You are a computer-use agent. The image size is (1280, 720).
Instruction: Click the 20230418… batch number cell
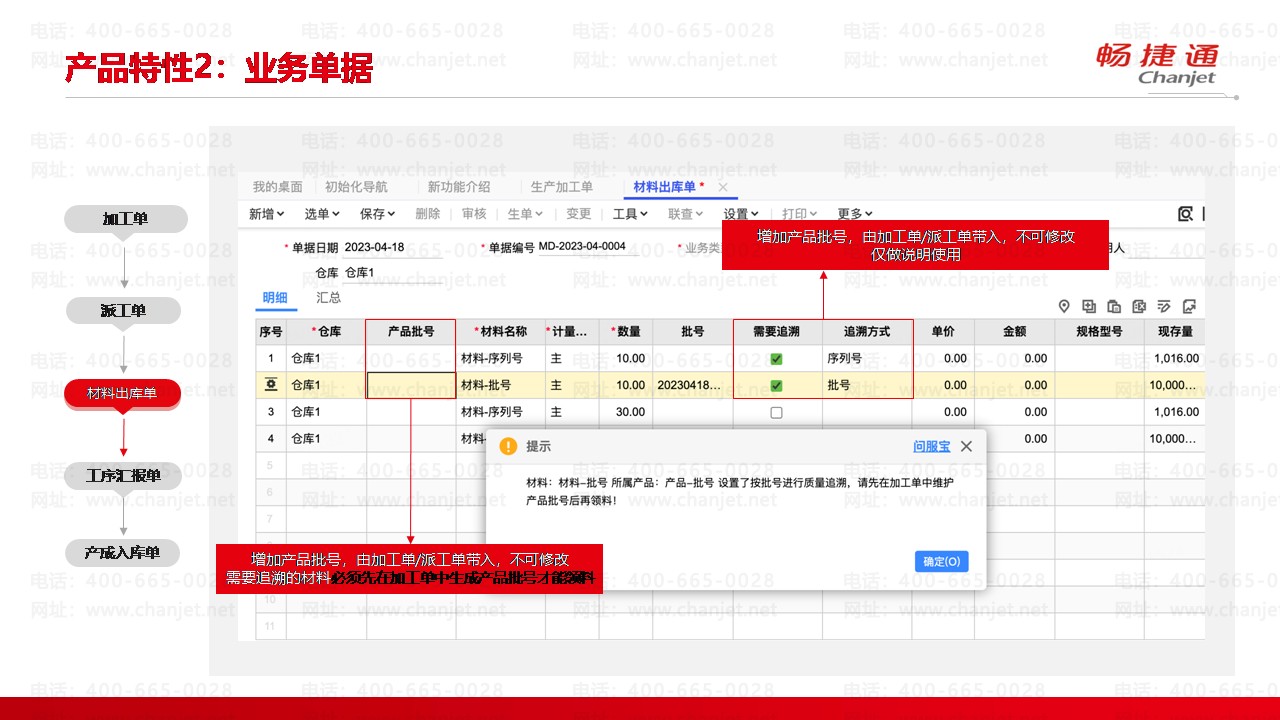691,385
